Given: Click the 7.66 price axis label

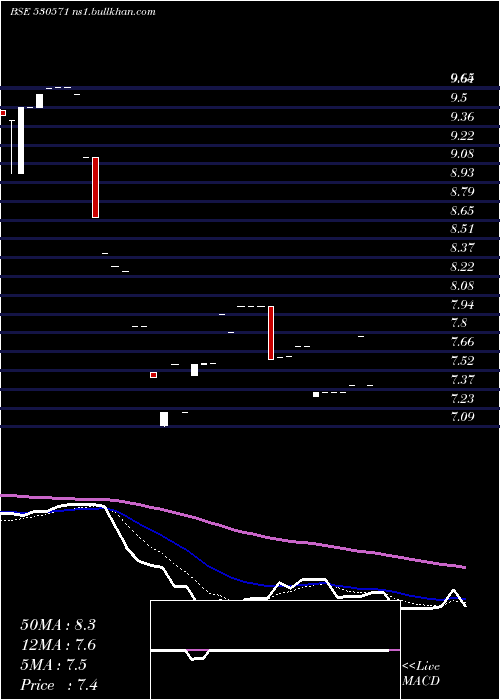Looking at the screenshot, I should [462, 342].
